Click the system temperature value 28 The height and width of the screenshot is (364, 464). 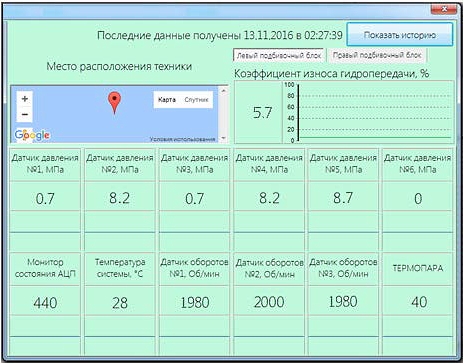(120, 303)
